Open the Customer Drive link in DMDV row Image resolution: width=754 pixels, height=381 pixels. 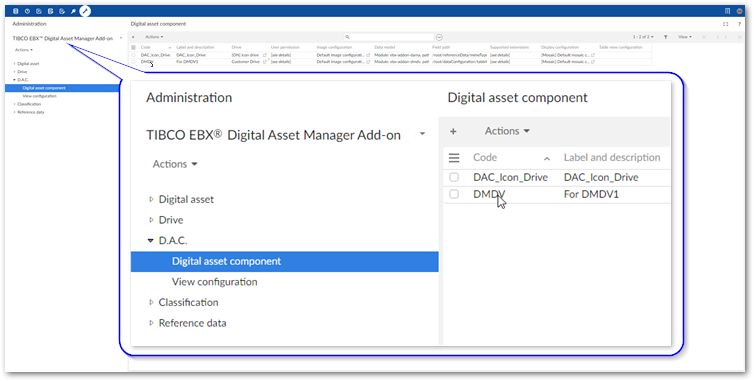pos(246,62)
